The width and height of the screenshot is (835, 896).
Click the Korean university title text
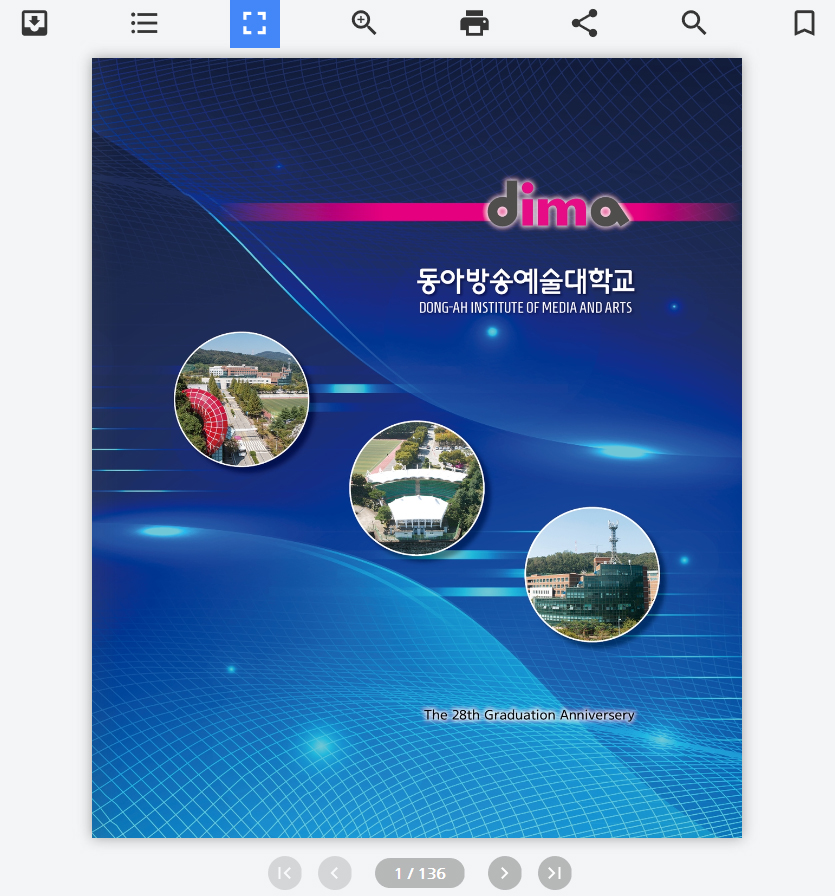click(526, 280)
